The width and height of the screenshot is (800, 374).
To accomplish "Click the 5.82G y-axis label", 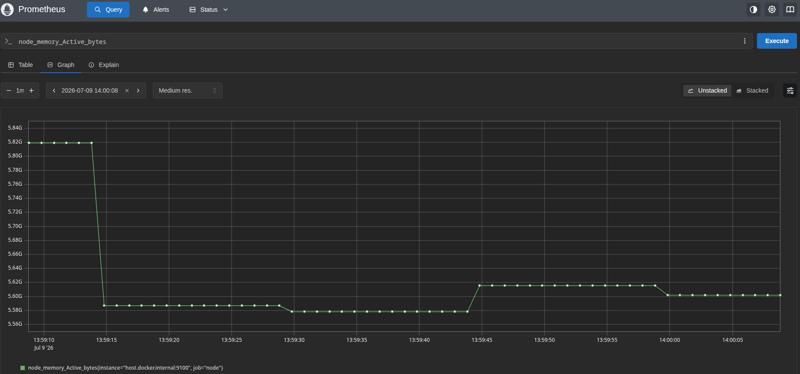I will [x=15, y=142].
